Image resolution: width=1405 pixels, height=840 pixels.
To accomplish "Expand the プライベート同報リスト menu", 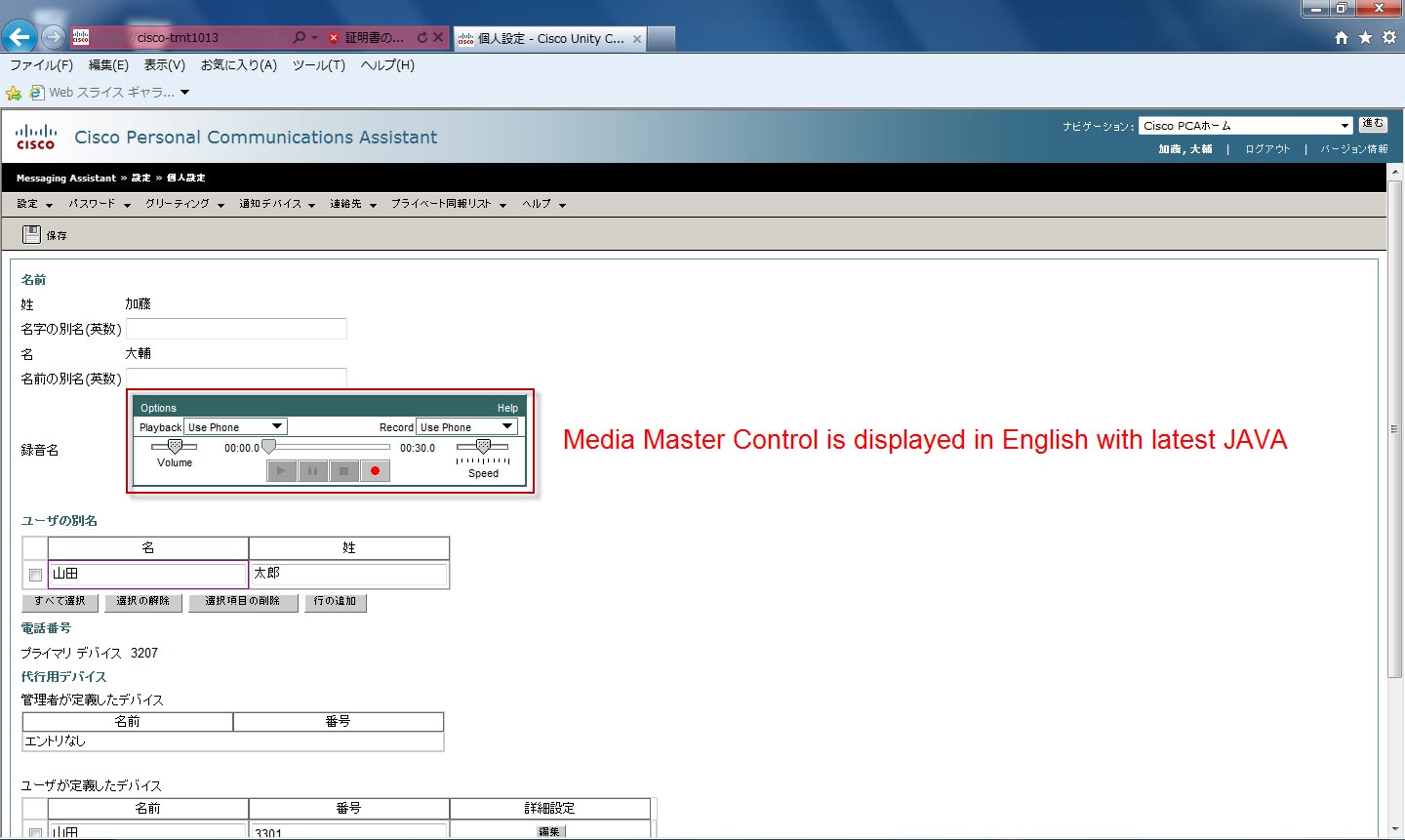I will (449, 204).
